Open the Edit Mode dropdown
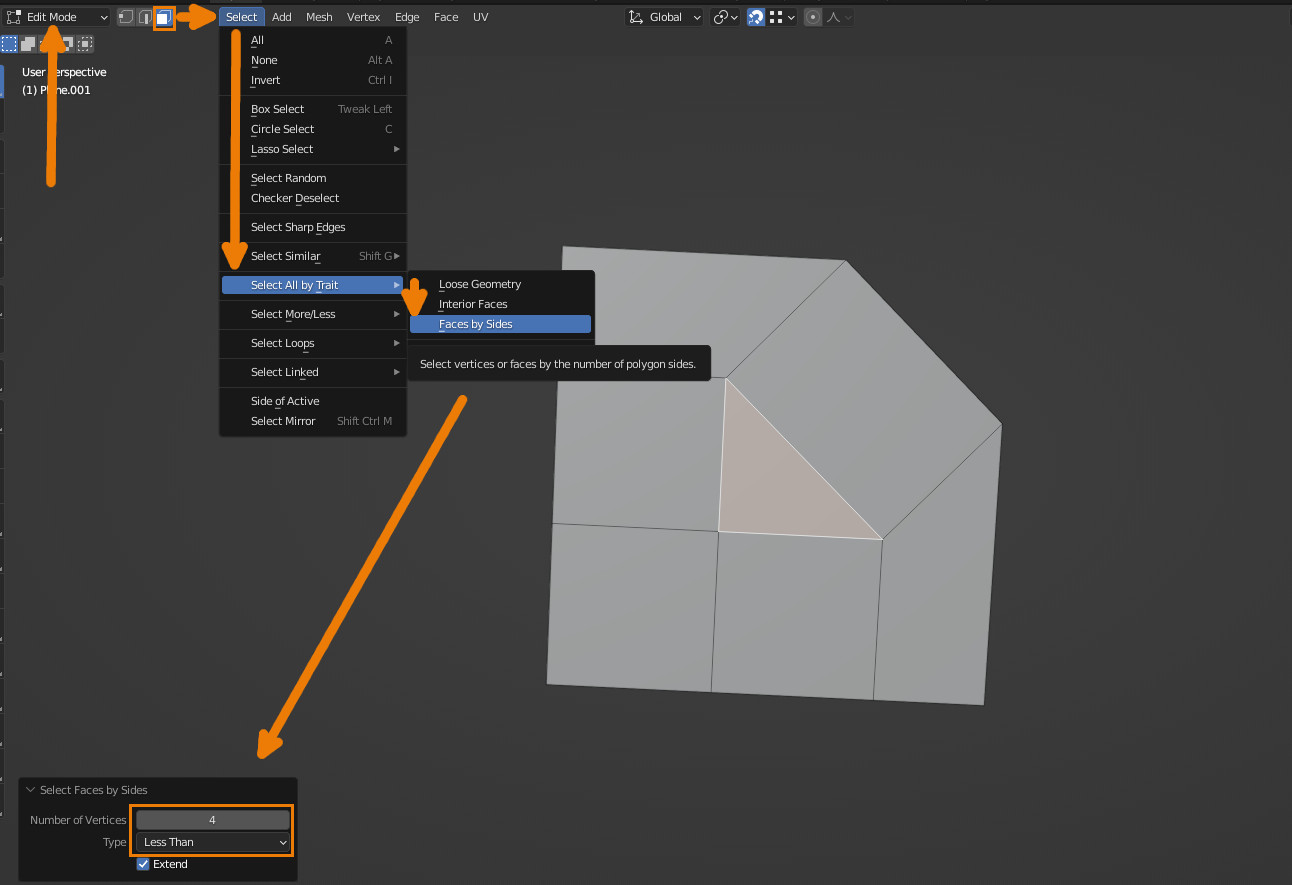 click(57, 17)
